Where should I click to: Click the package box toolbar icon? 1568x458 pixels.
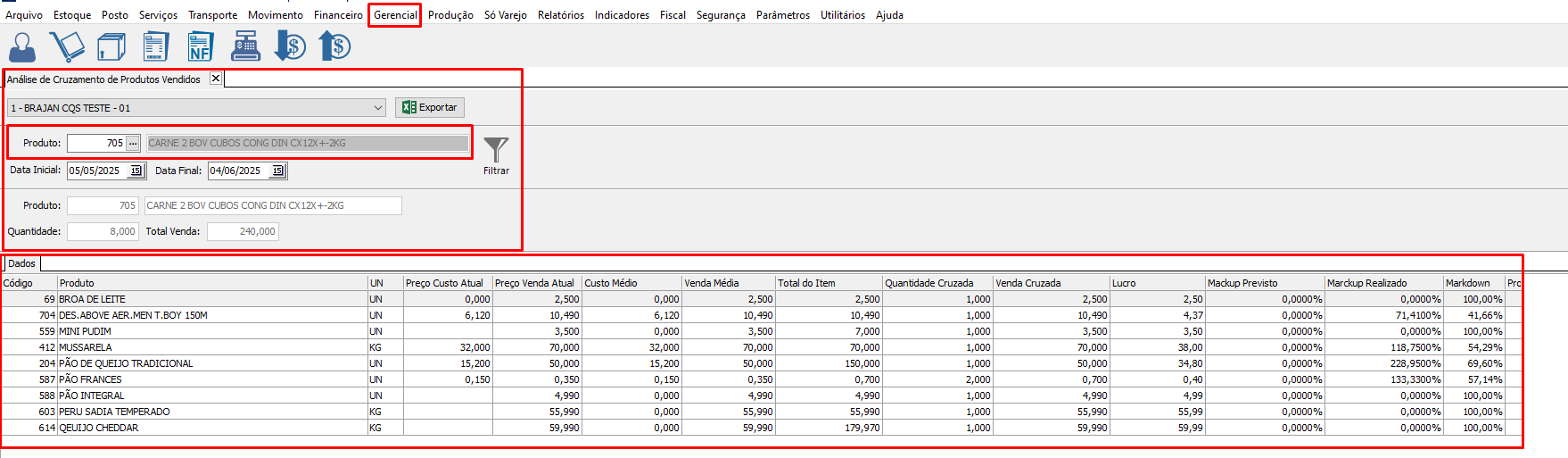coord(111,46)
